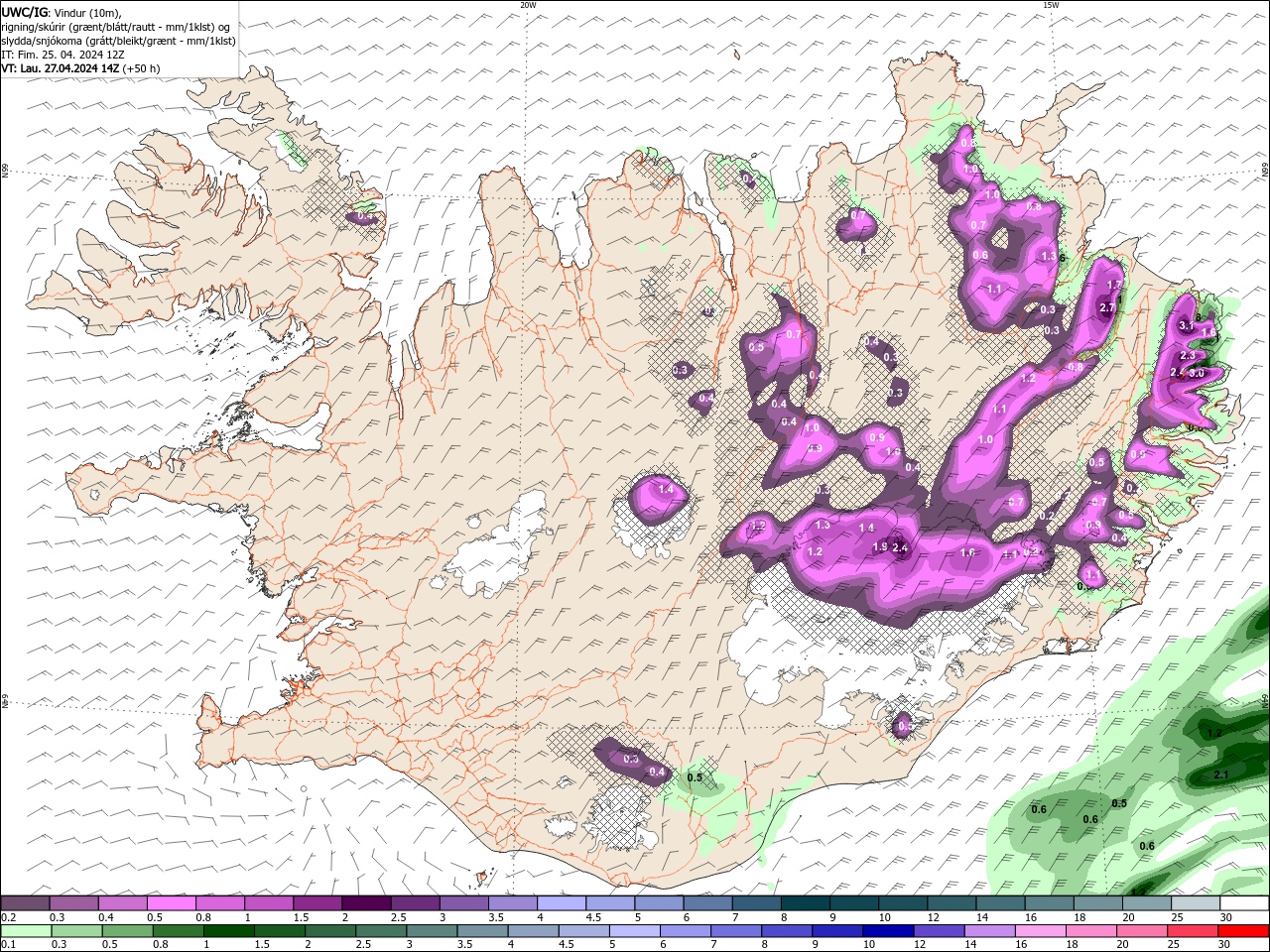
Task: Click the '0.1' label starting the lower legend
Action: click(x=8, y=945)
